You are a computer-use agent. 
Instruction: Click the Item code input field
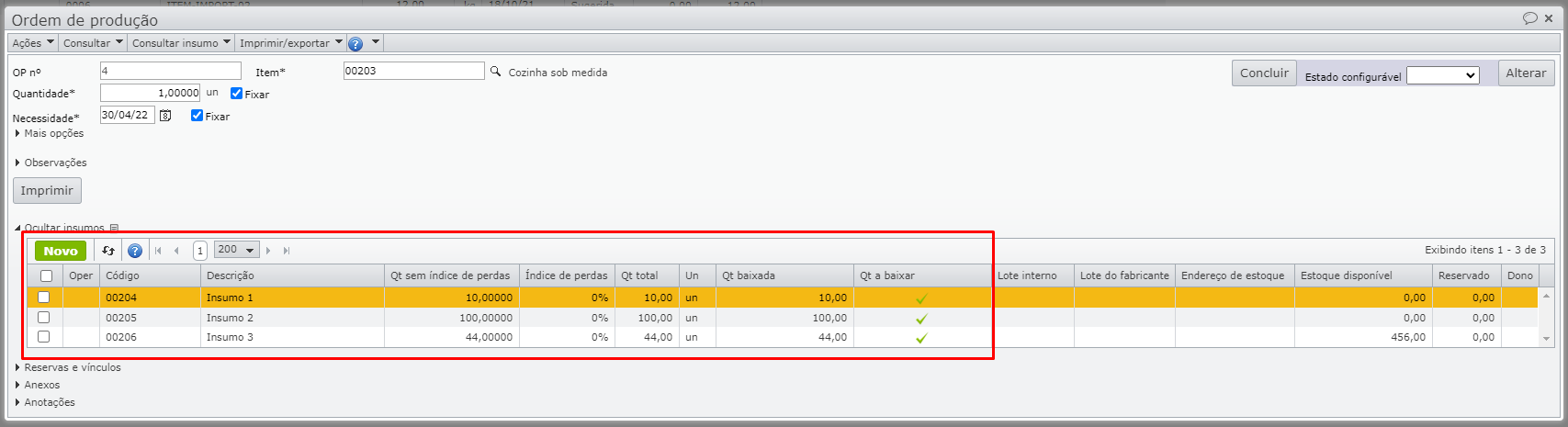[413, 71]
